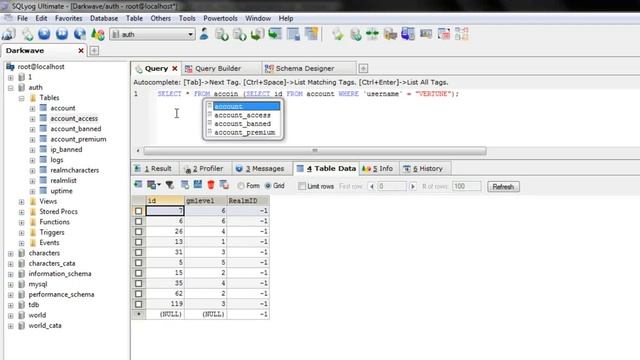Screen dimensions: 640x360
Task: Click the cancel changes icon in Table Data
Action: (x=224, y=185)
